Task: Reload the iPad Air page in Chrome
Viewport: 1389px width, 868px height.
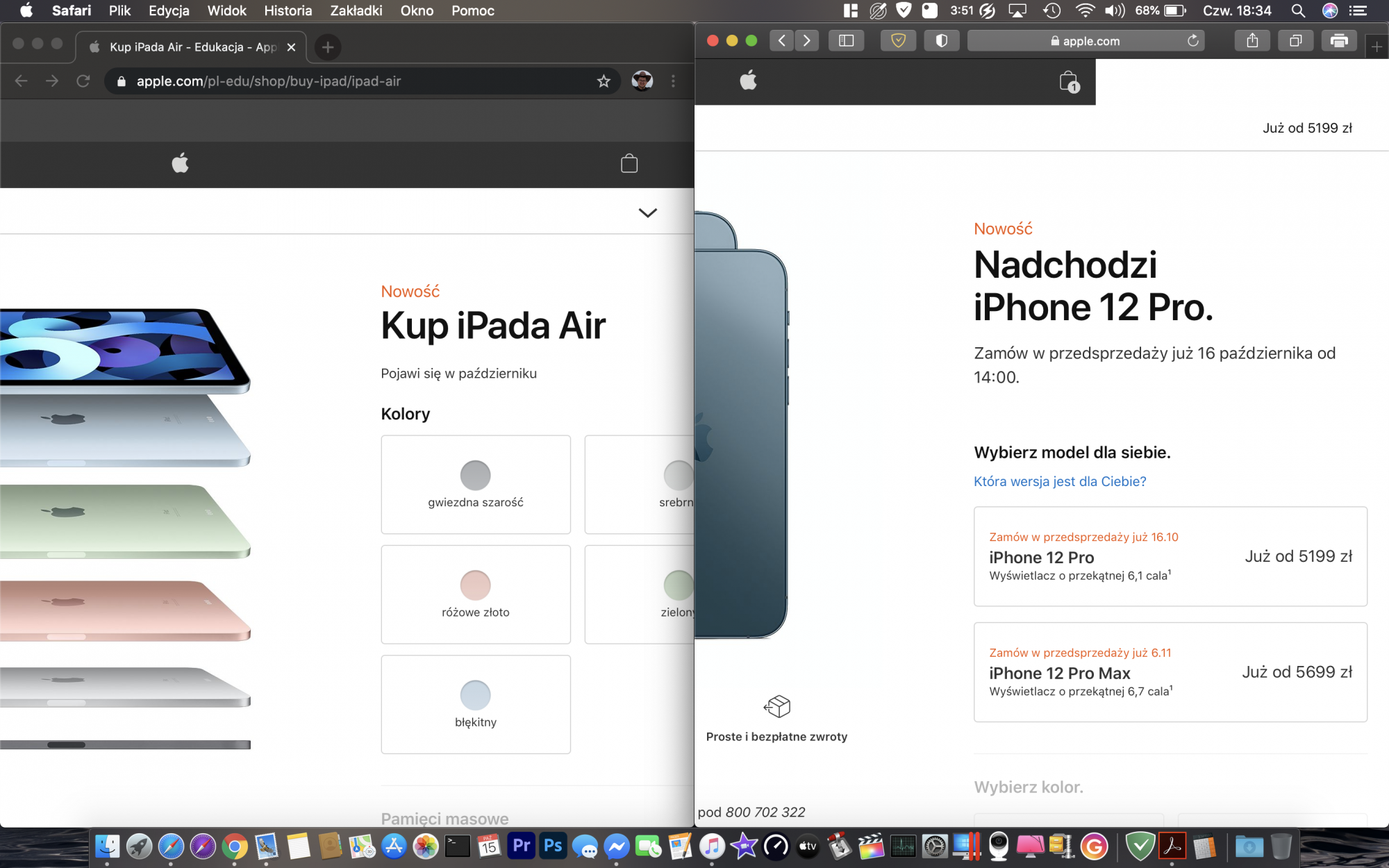Action: (83, 81)
